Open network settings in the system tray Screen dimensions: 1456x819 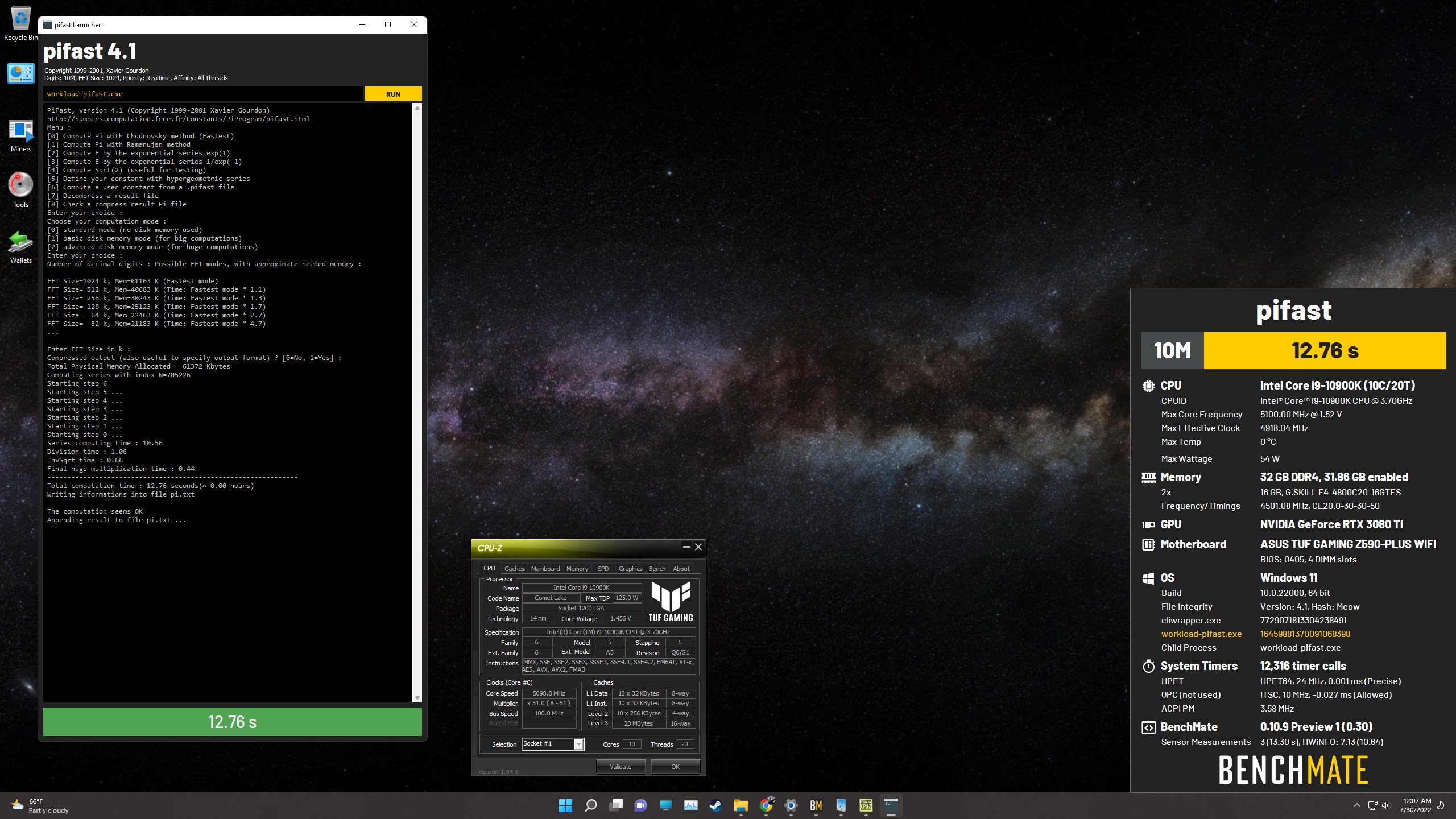1372,805
